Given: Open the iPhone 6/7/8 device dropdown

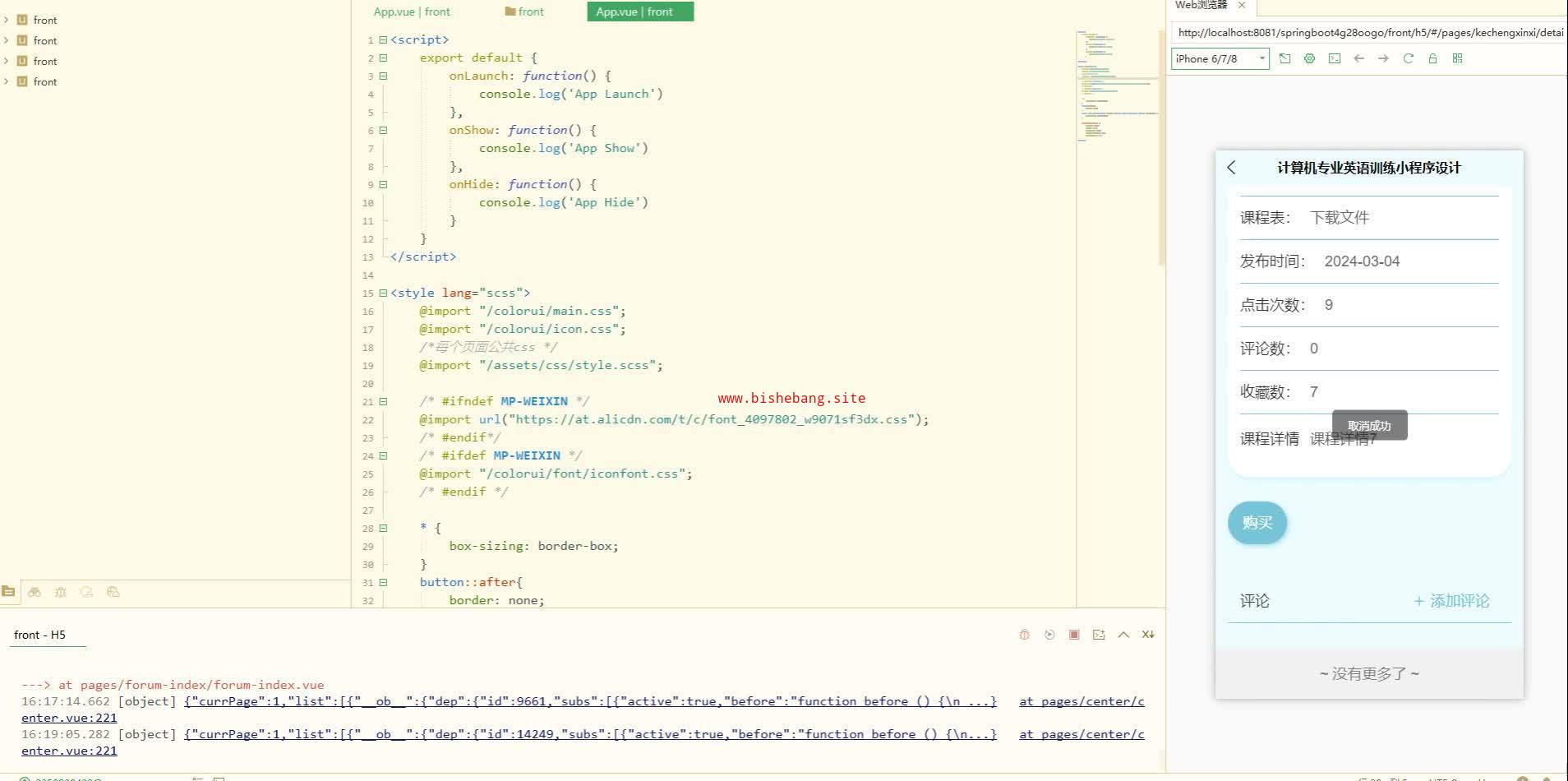Looking at the screenshot, I should tap(1220, 58).
